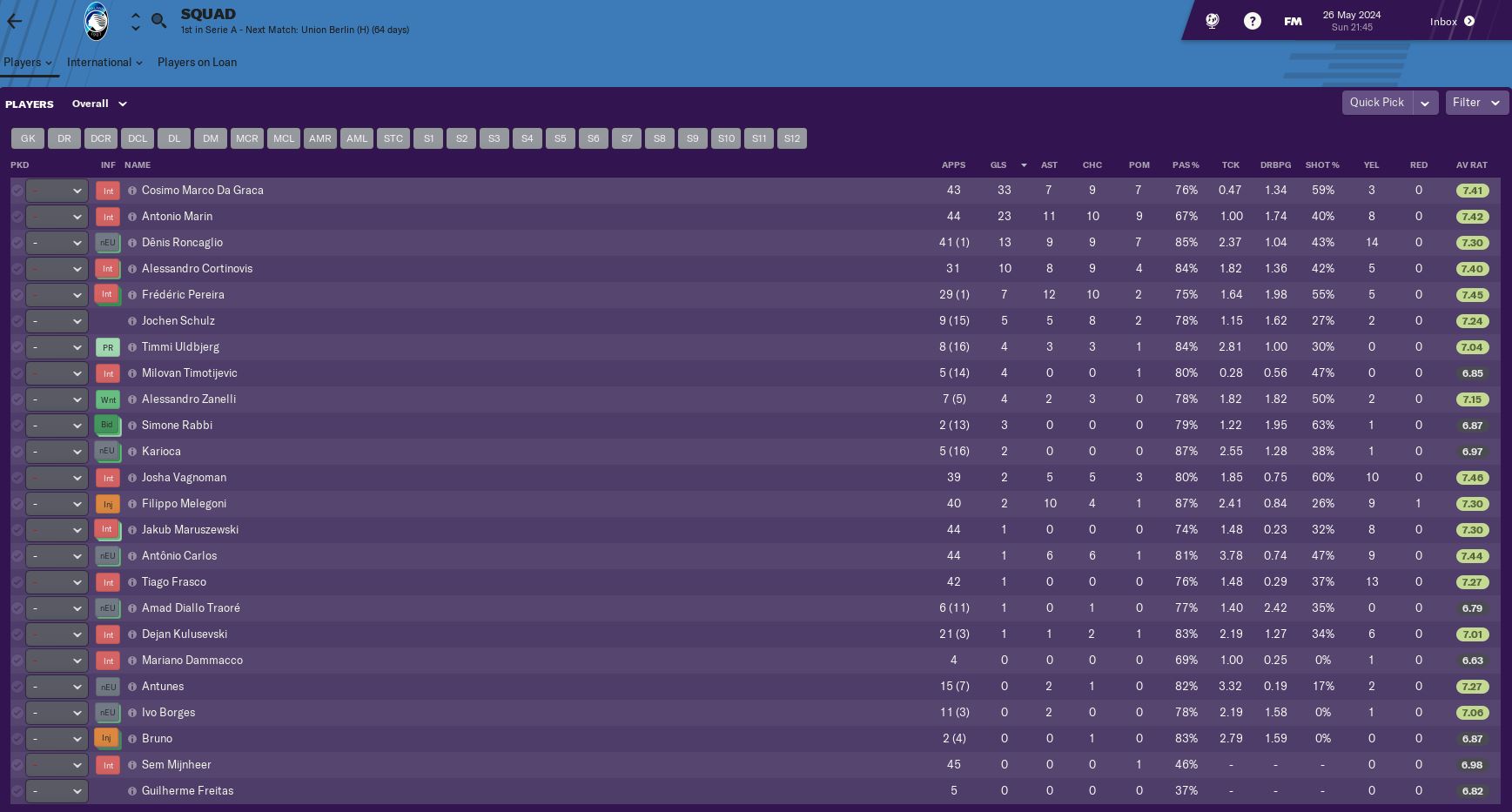Switch to Players on Loan
The height and width of the screenshot is (812, 1512).
pyautogui.click(x=197, y=62)
